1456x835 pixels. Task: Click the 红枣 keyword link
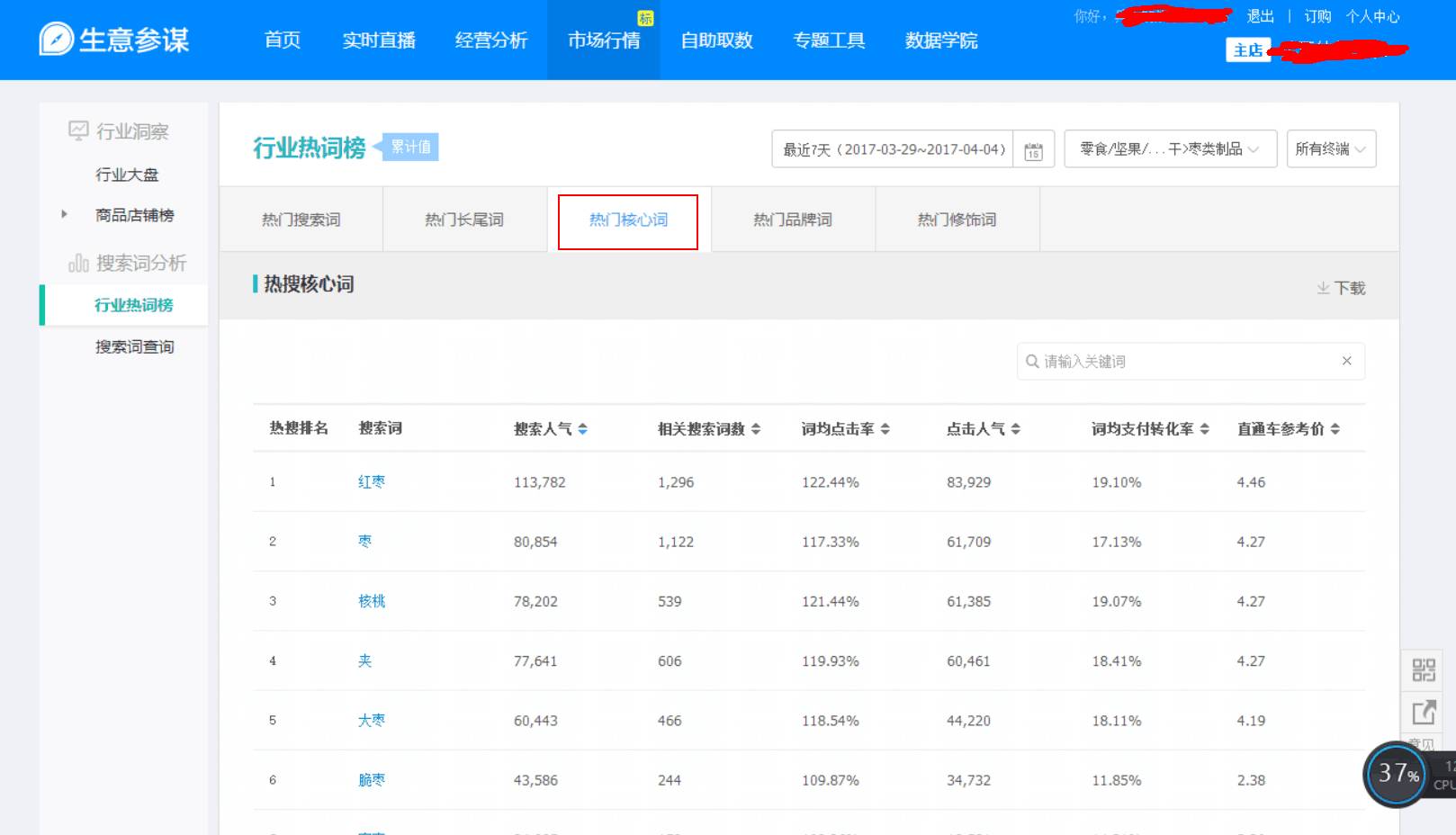click(372, 481)
